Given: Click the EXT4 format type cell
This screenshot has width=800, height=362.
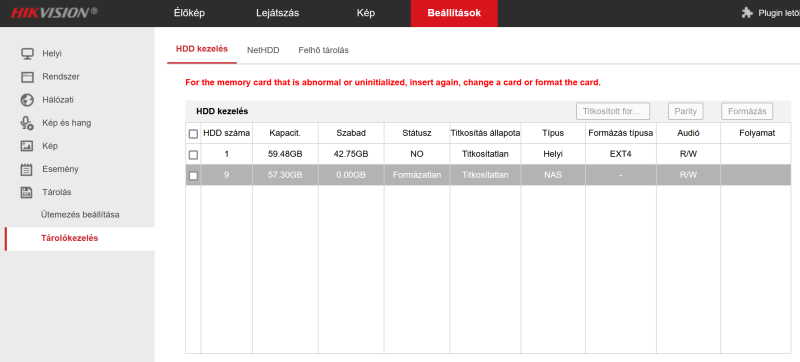Looking at the screenshot, I should [620, 154].
